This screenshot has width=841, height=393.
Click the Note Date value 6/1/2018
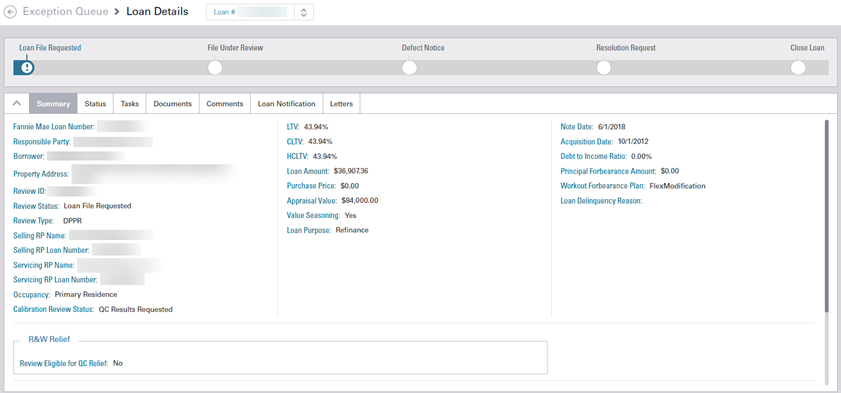pyautogui.click(x=612, y=127)
